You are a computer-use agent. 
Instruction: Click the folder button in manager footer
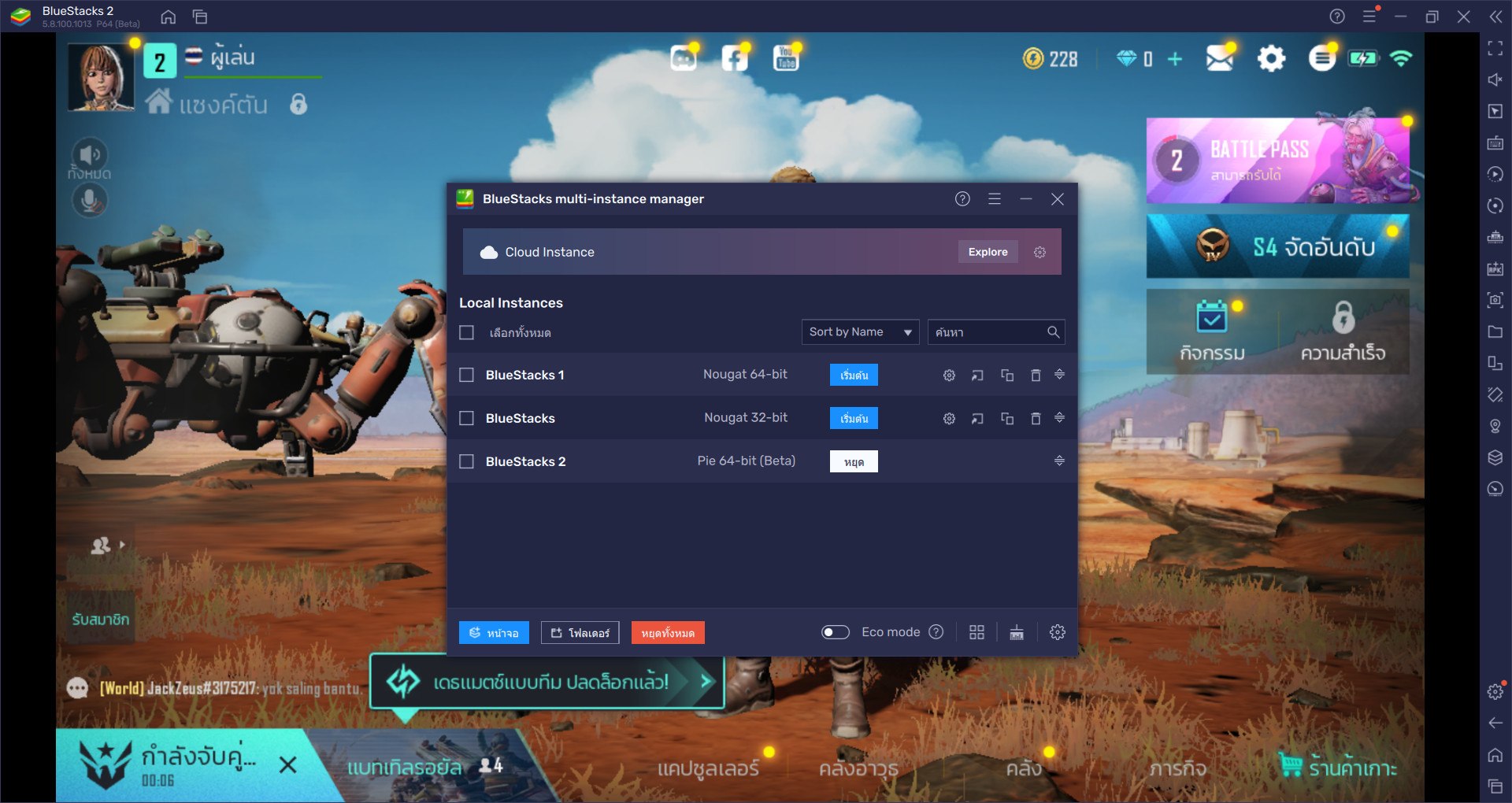580,633
